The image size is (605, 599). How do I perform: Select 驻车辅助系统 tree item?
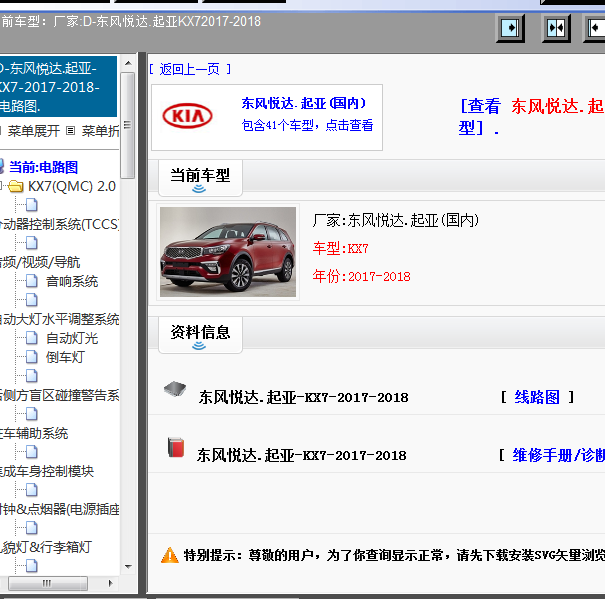(x=34, y=433)
